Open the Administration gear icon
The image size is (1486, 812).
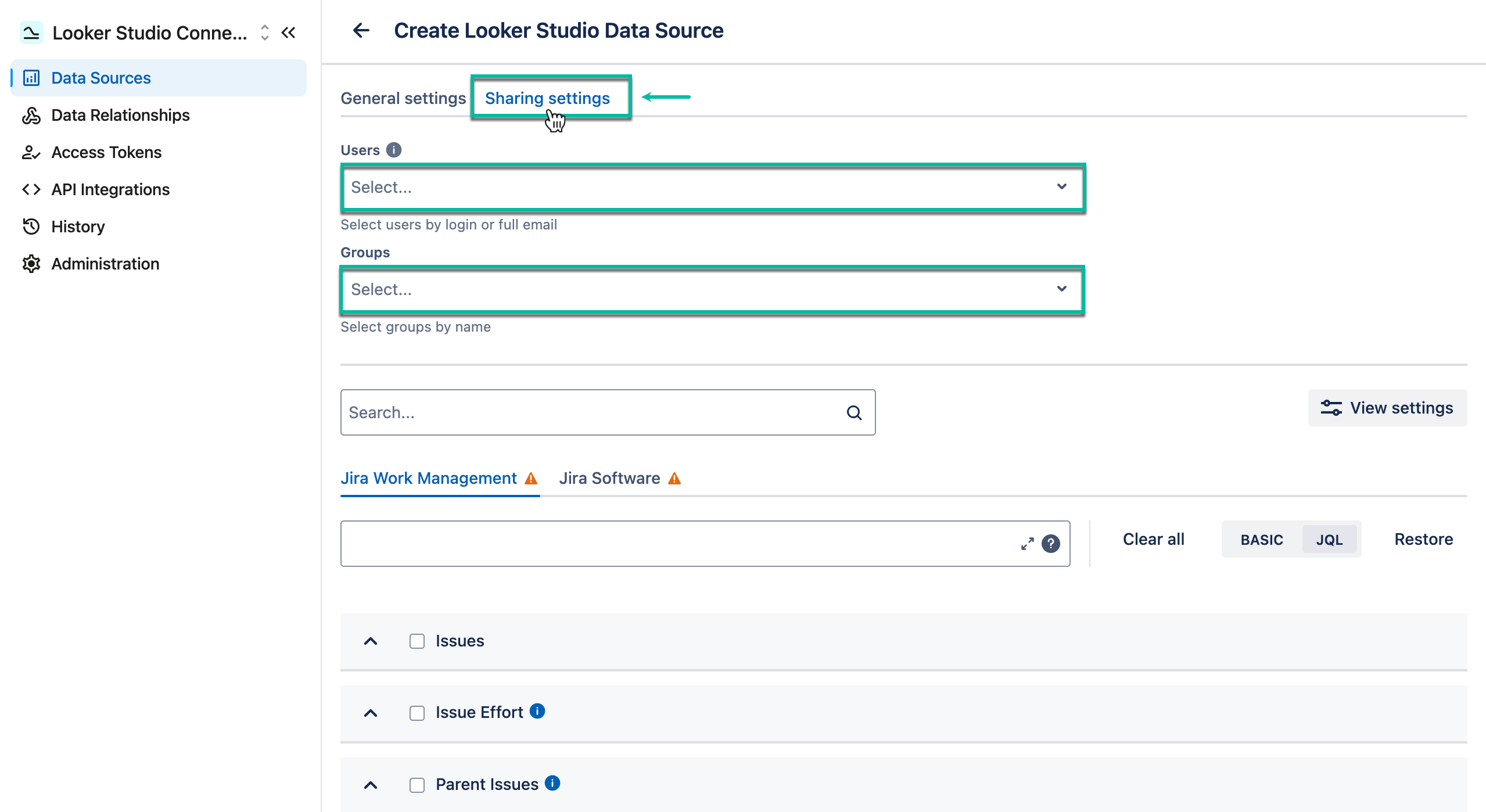(32, 264)
